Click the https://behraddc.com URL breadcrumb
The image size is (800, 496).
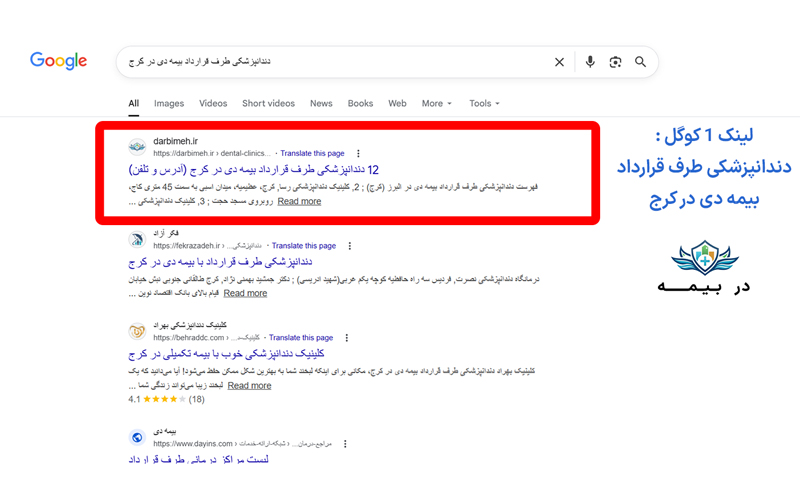pos(206,338)
